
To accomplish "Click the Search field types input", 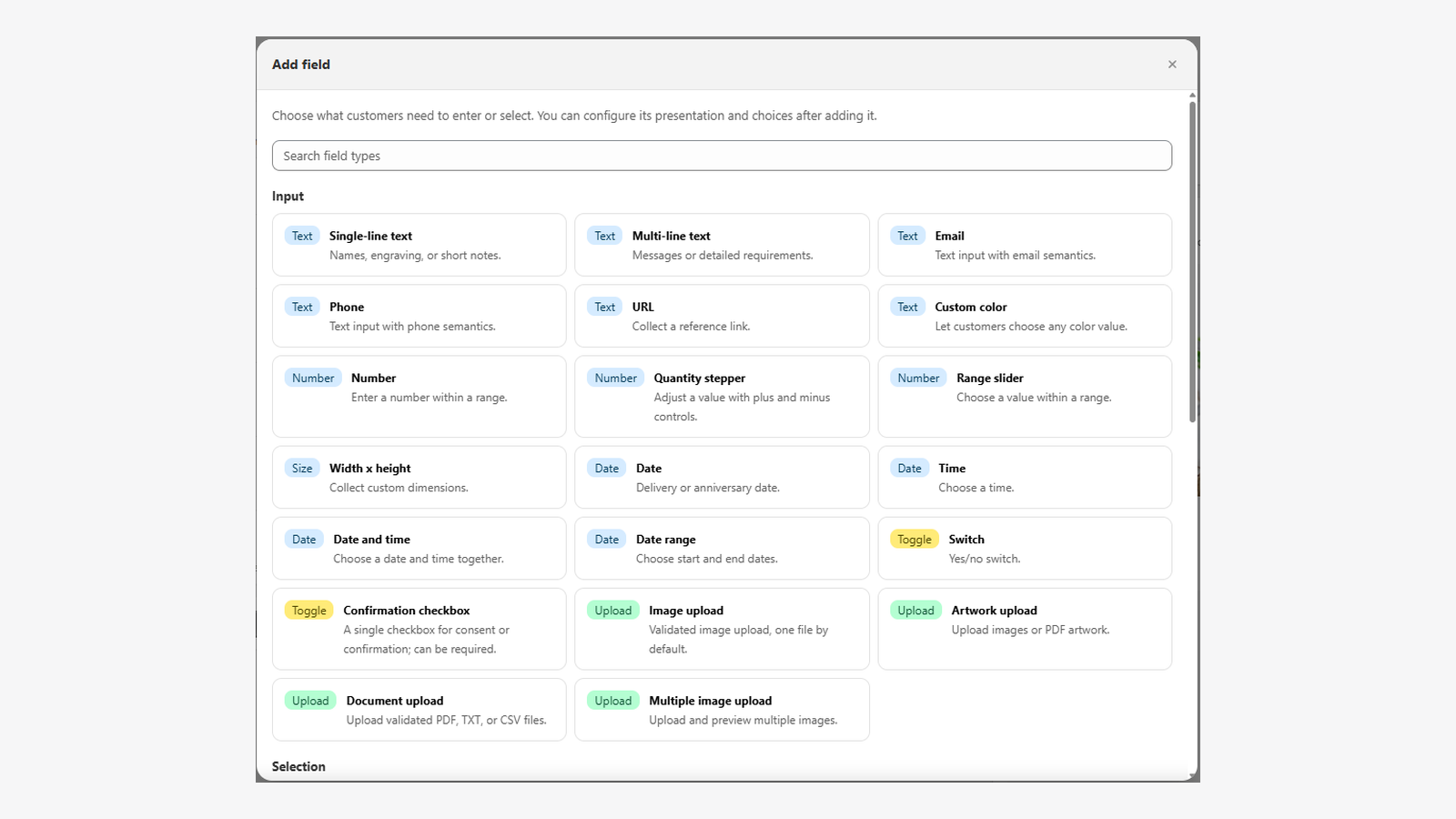I will [x=722, y=156].
